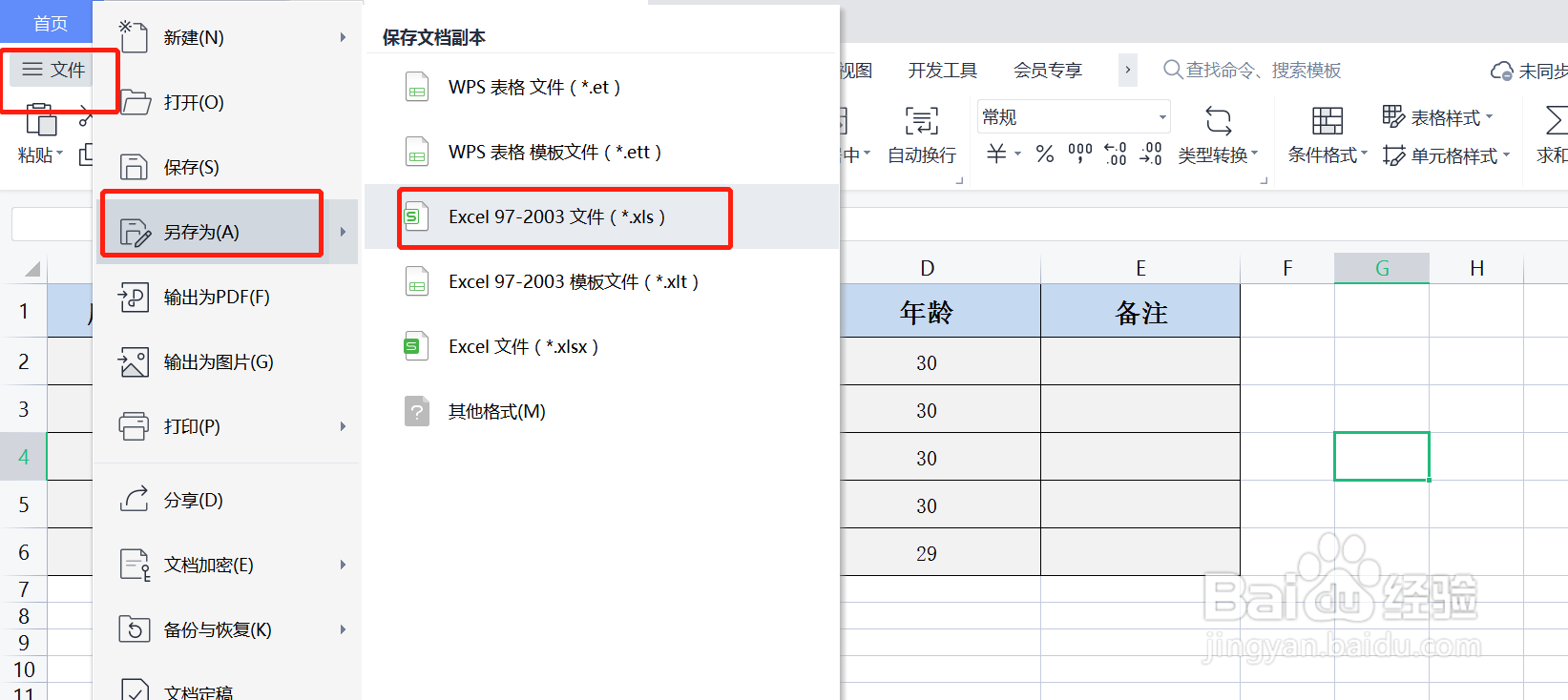1568x700 pixels.
Task: Click the 打开 folder icon
Action: click(x=135, y=102)
